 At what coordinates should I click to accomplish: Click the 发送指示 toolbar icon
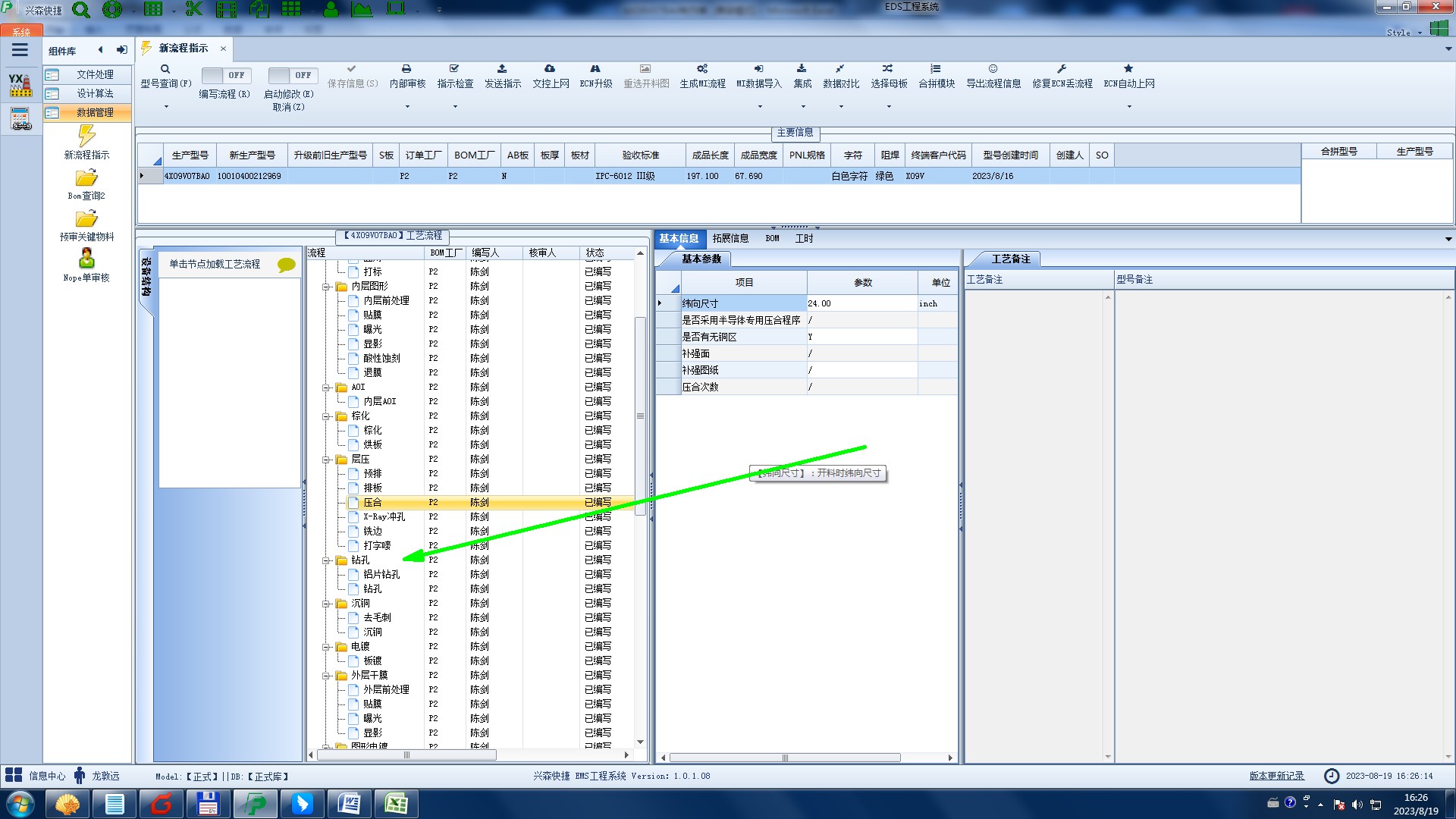pos(502,69)
